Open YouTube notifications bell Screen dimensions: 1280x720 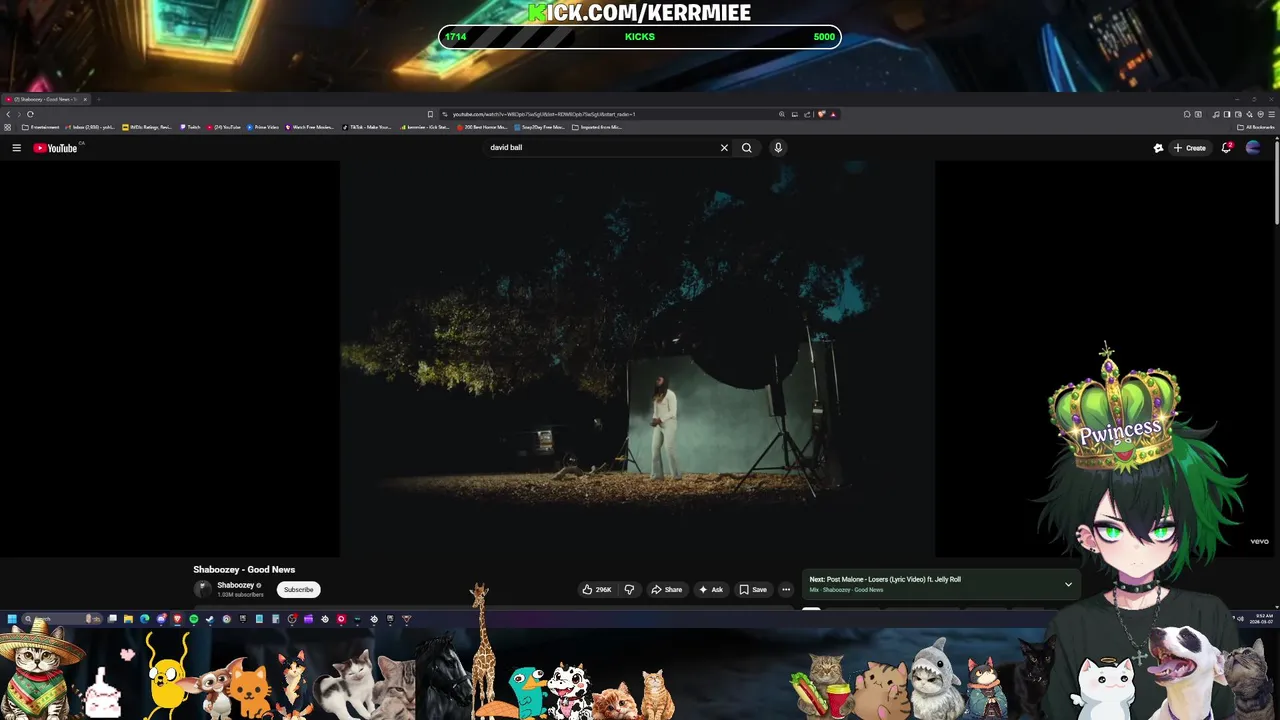[x=1226, y=148]
